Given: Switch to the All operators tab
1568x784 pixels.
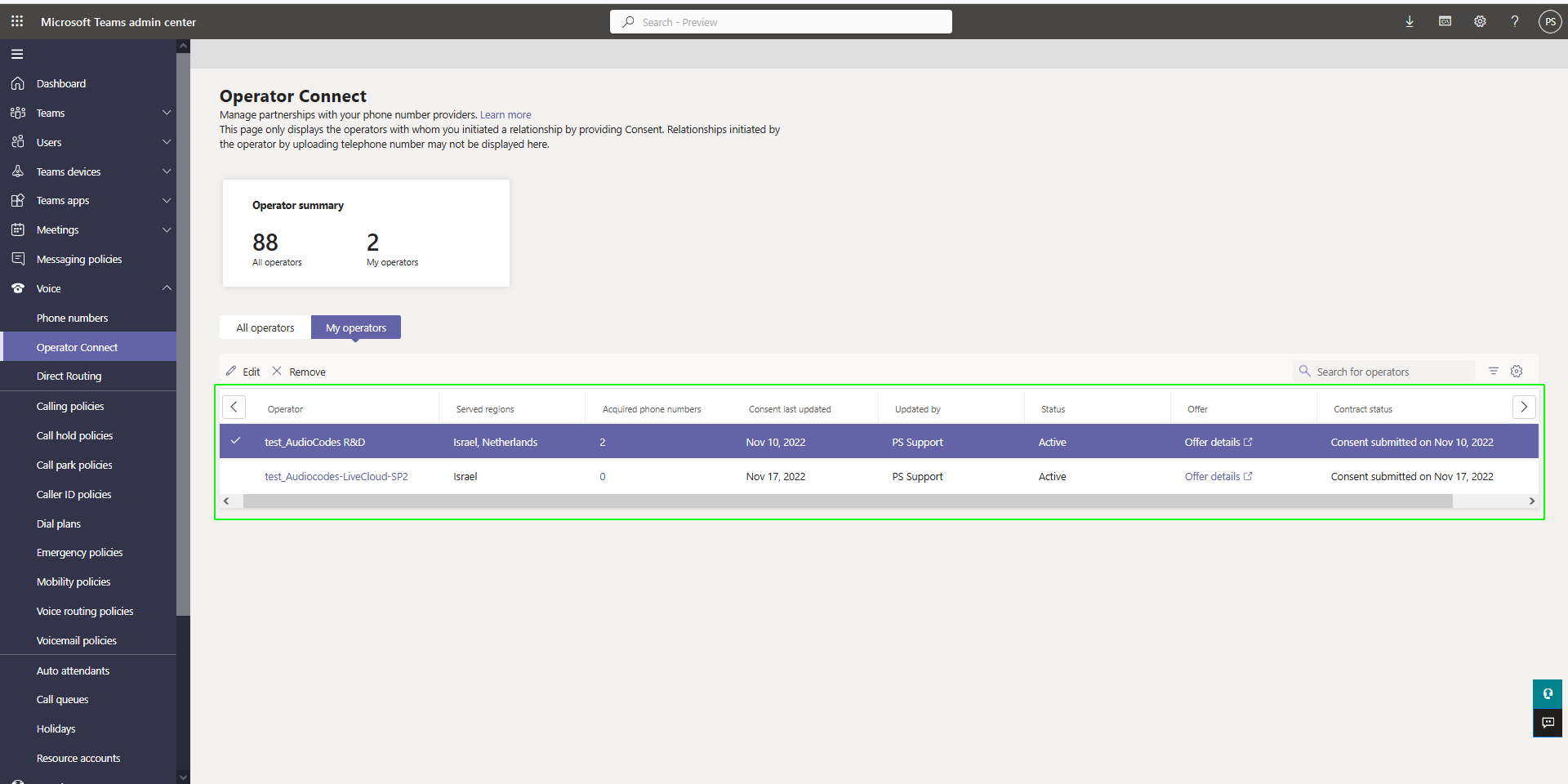Looking at the screenshot, I should click(265, 327).
